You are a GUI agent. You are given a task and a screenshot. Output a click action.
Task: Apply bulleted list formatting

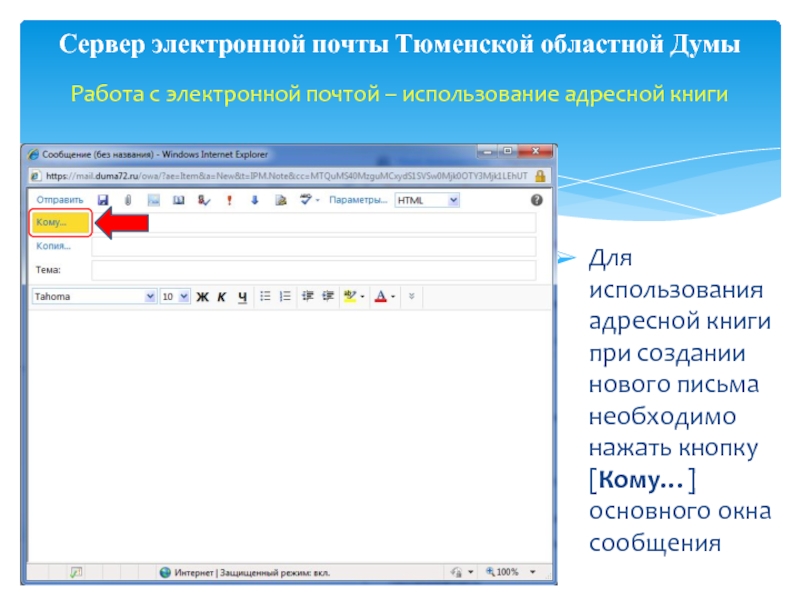click(265, 296)
